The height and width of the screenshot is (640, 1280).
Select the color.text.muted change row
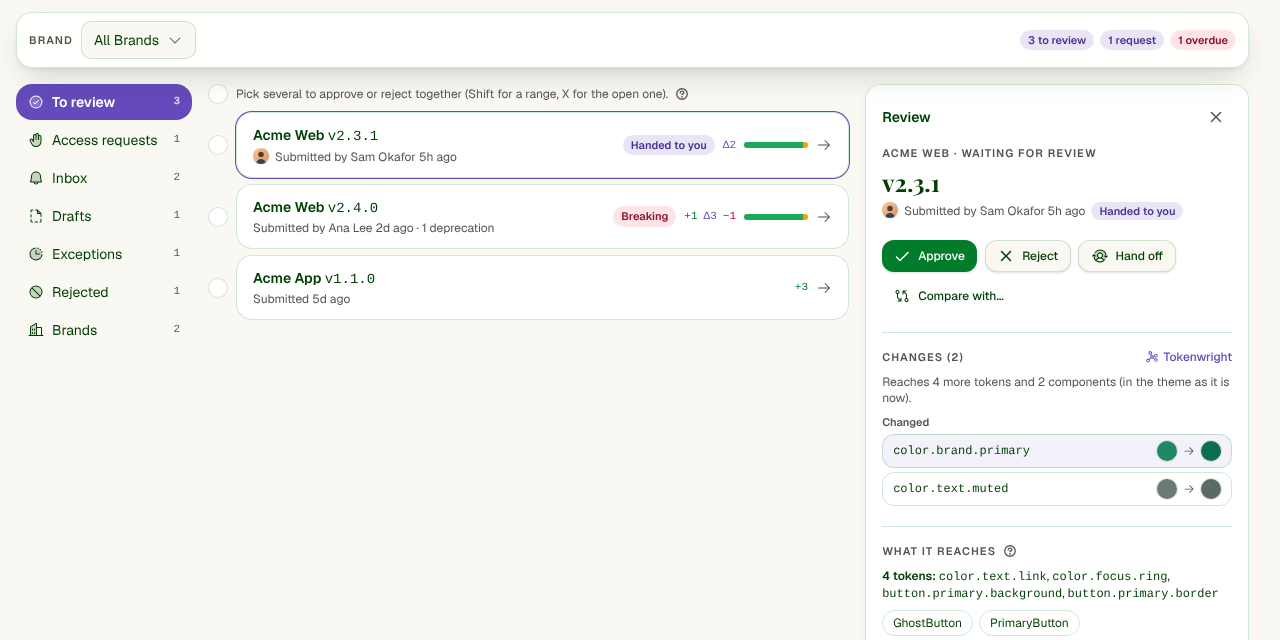tap(1057, 489)
